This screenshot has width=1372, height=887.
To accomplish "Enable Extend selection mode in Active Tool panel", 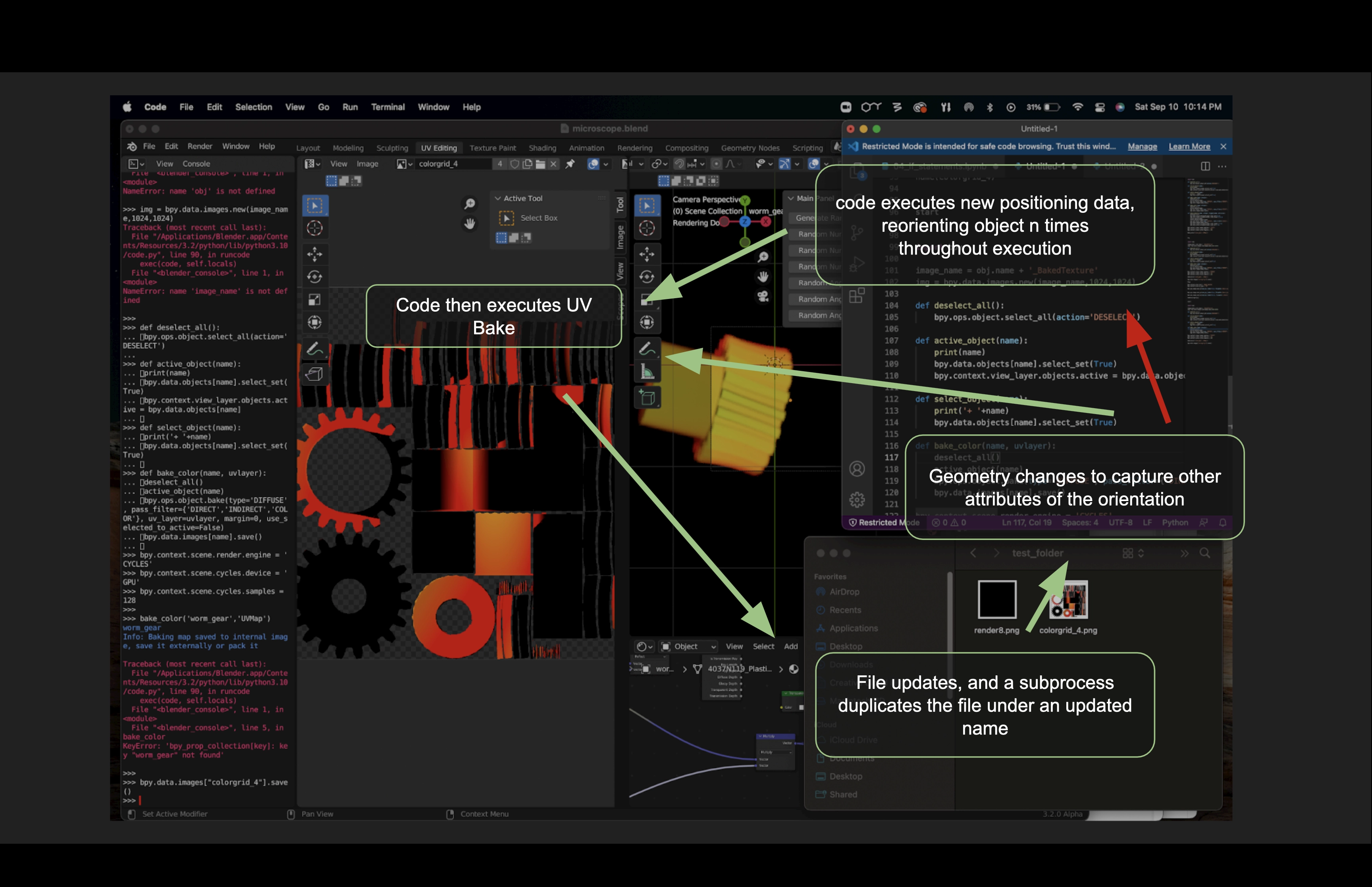I will point(514,237).
